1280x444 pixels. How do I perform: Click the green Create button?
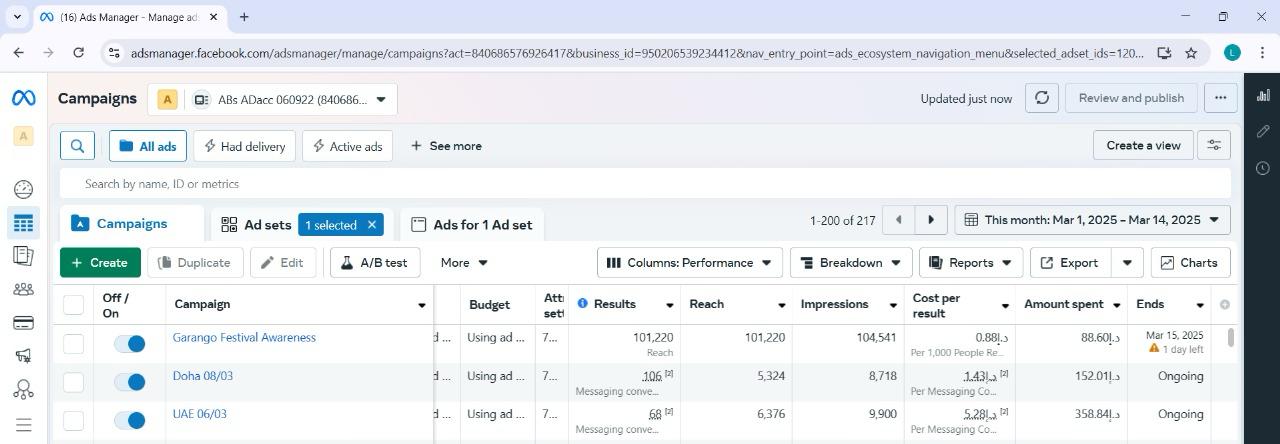[x=100, y=262]
